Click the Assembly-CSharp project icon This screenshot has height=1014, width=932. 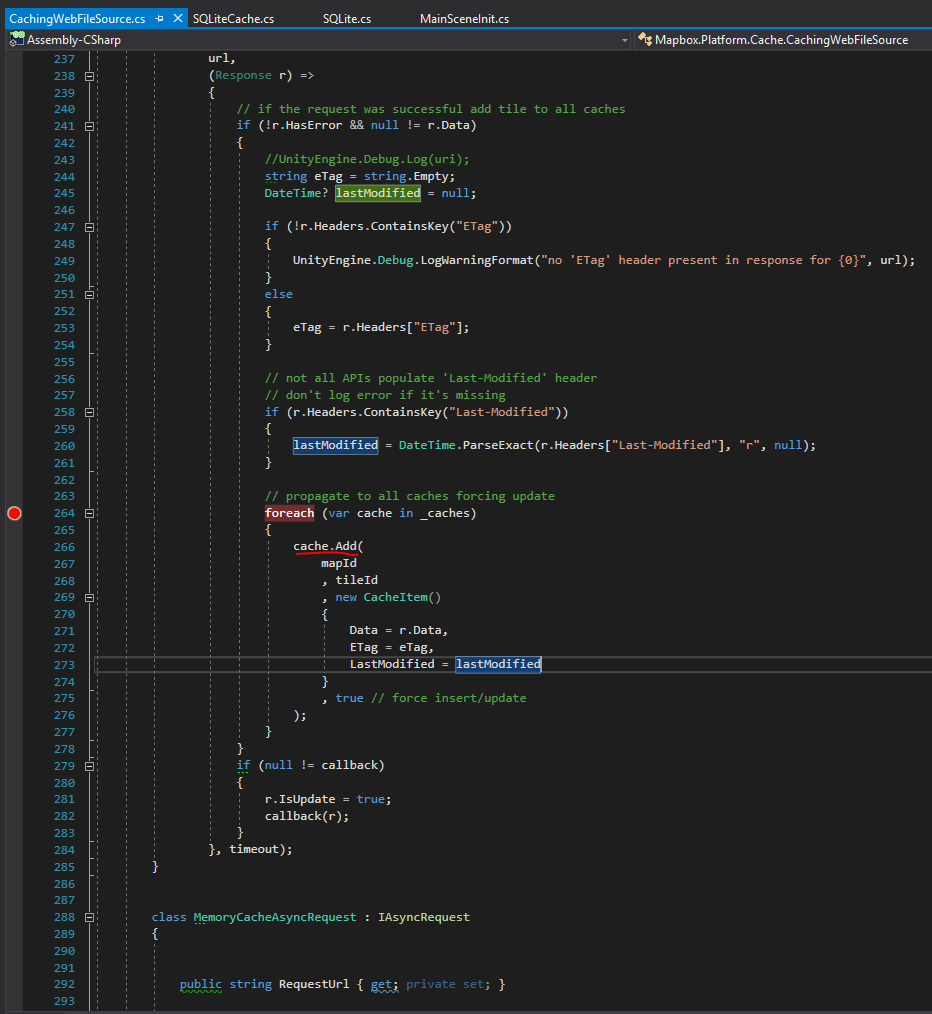[16, 39]
